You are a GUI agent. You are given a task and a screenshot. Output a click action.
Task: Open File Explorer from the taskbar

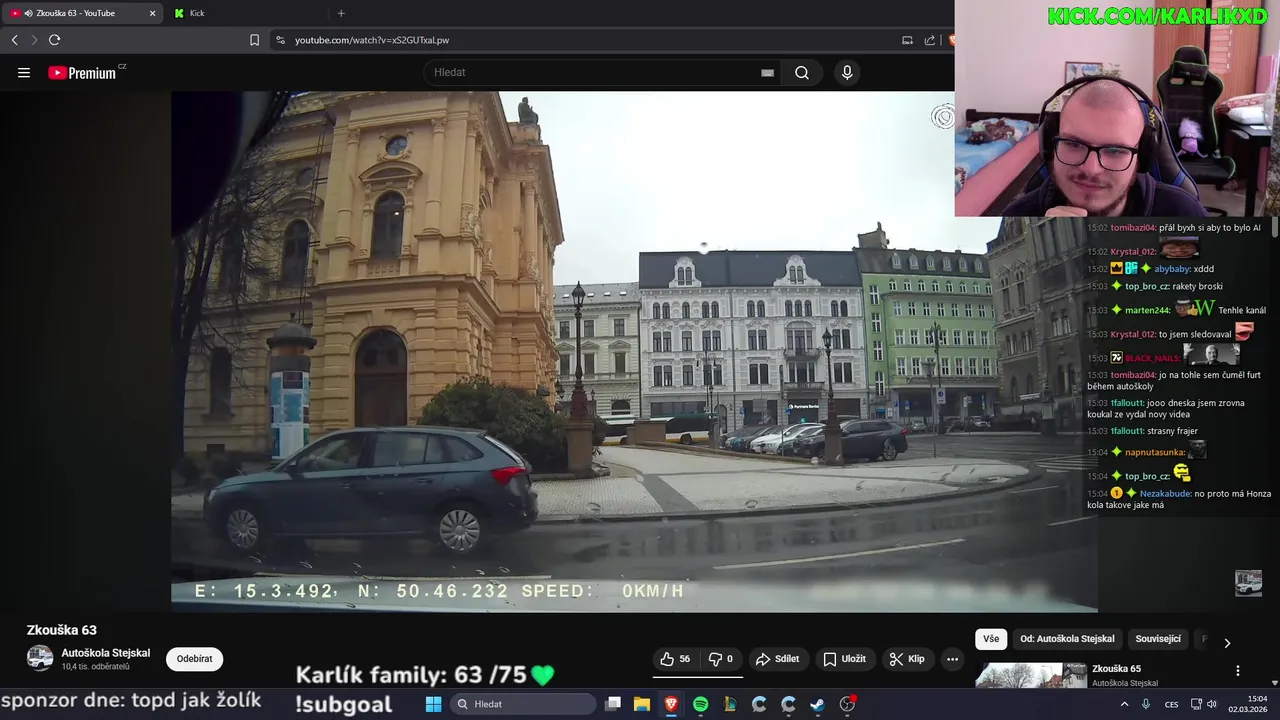642,704
